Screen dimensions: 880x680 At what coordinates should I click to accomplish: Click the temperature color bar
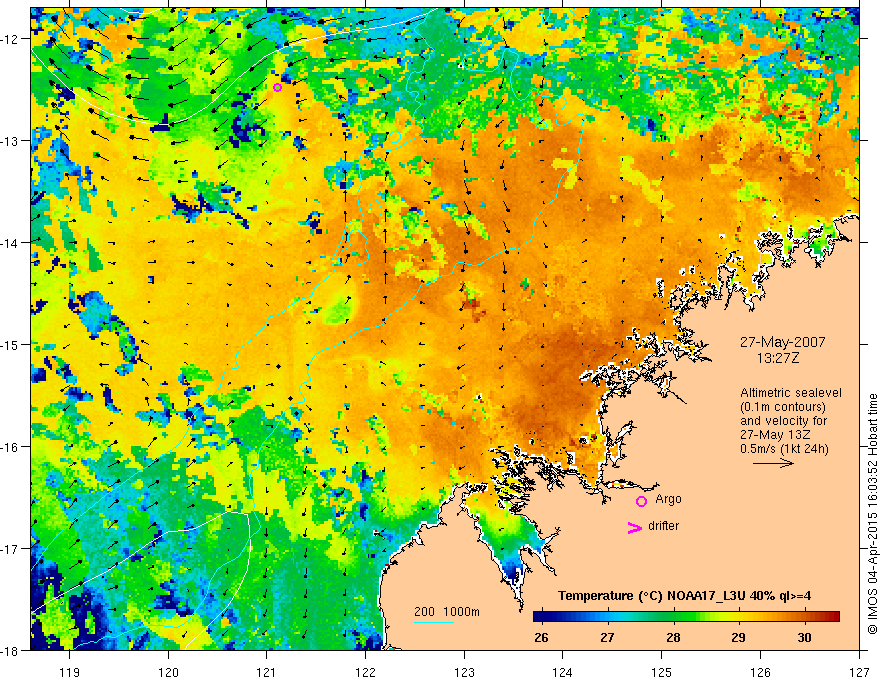[x=686, y=617]
